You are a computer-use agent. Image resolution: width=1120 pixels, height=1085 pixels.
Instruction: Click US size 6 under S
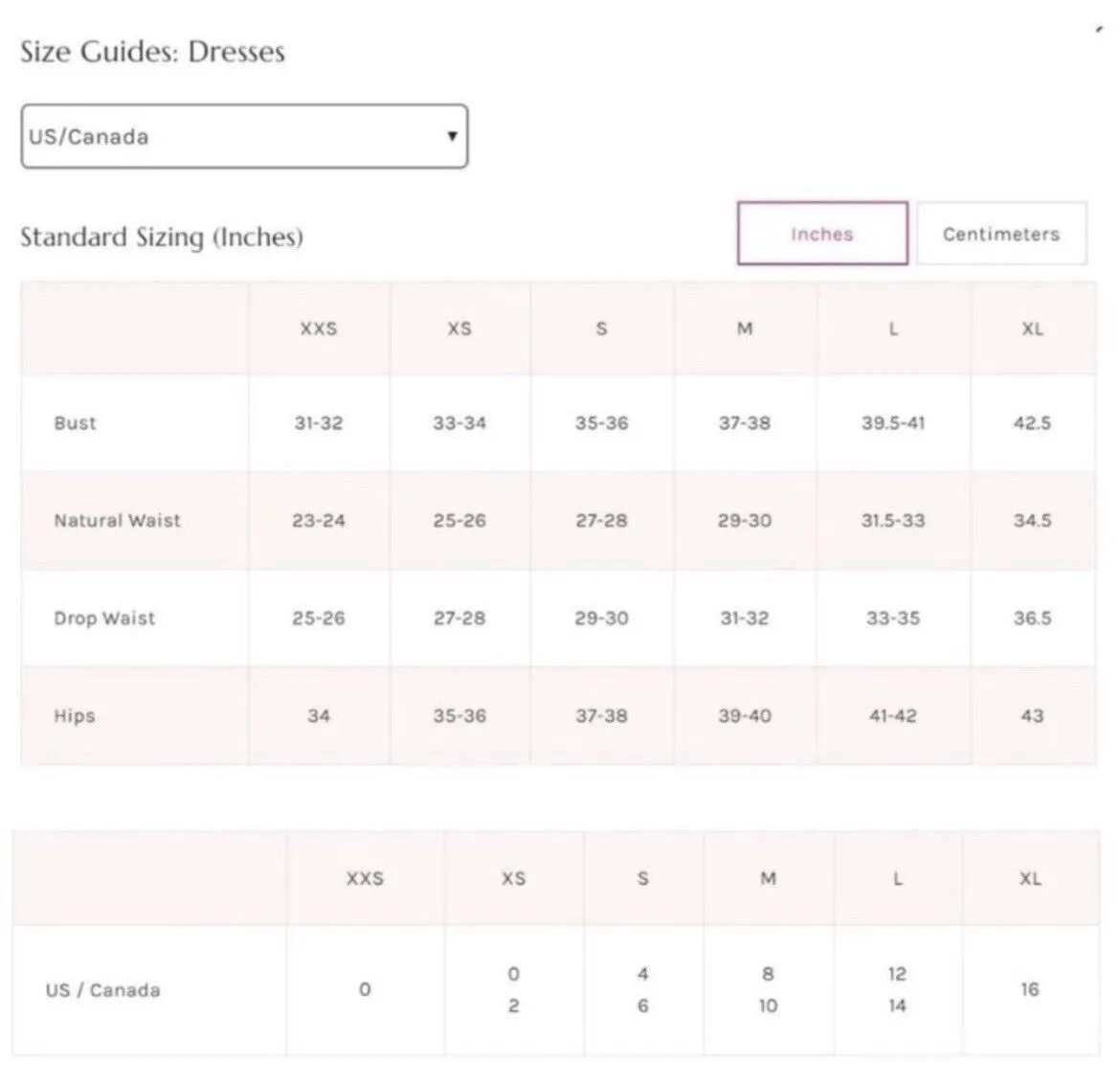(x=643, y=1006)
